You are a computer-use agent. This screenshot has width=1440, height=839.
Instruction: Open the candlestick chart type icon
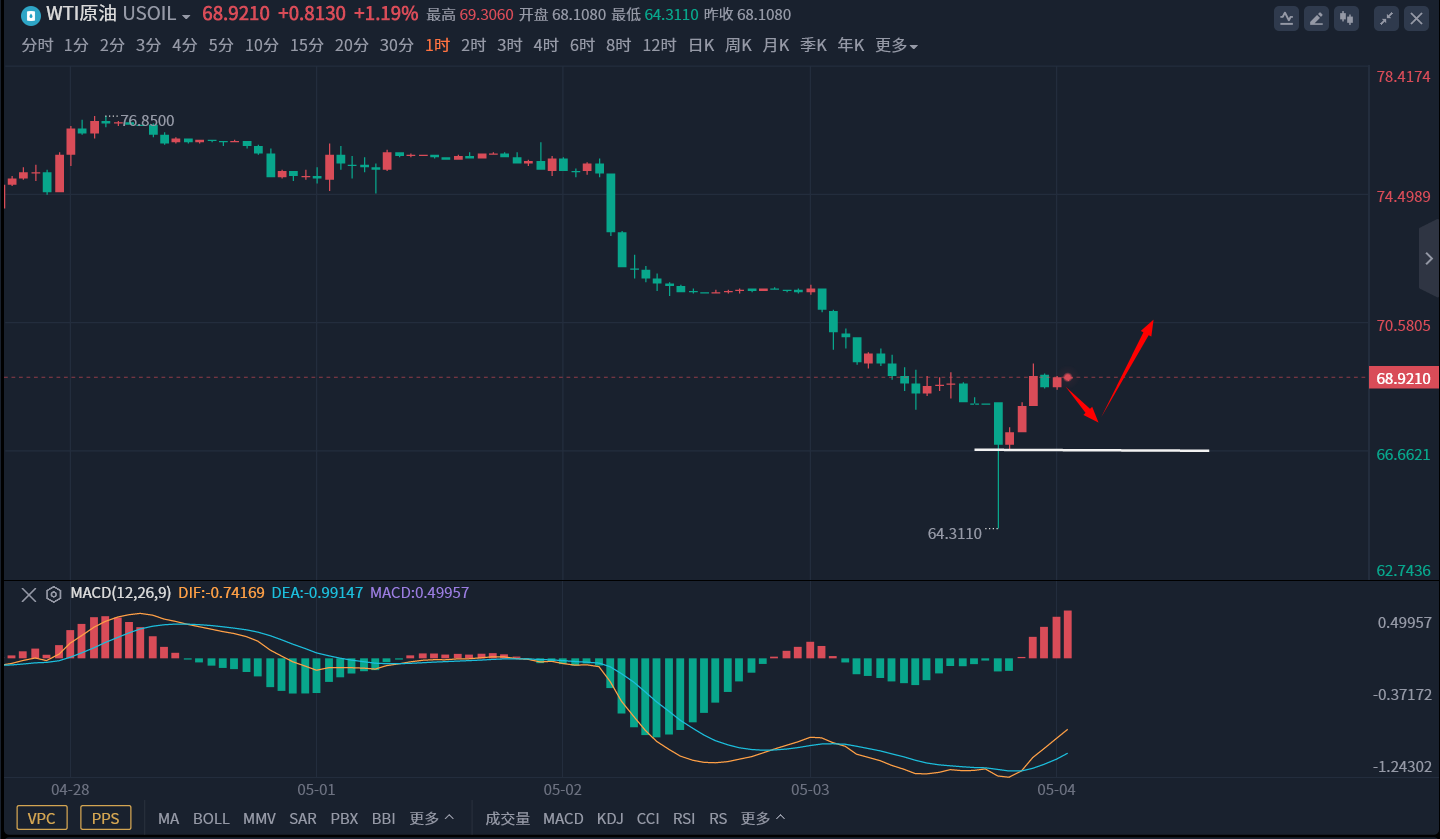click(x=1347, y=18)
